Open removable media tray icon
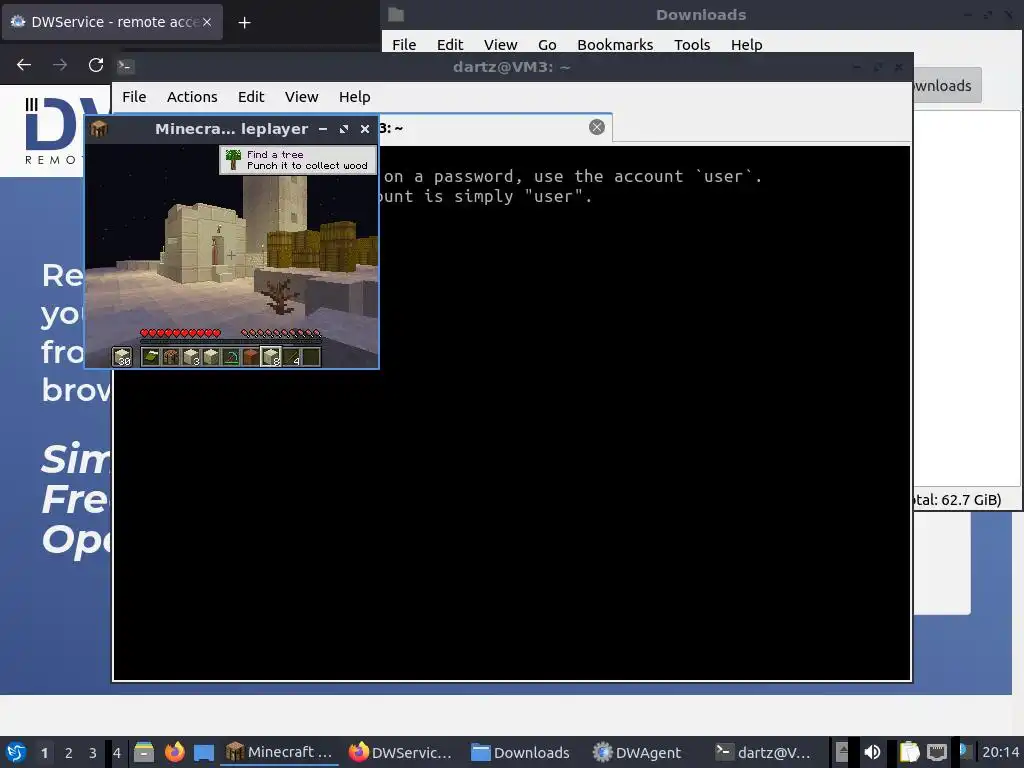Screen dimensions: 1024x768 [x=842, y=752]
